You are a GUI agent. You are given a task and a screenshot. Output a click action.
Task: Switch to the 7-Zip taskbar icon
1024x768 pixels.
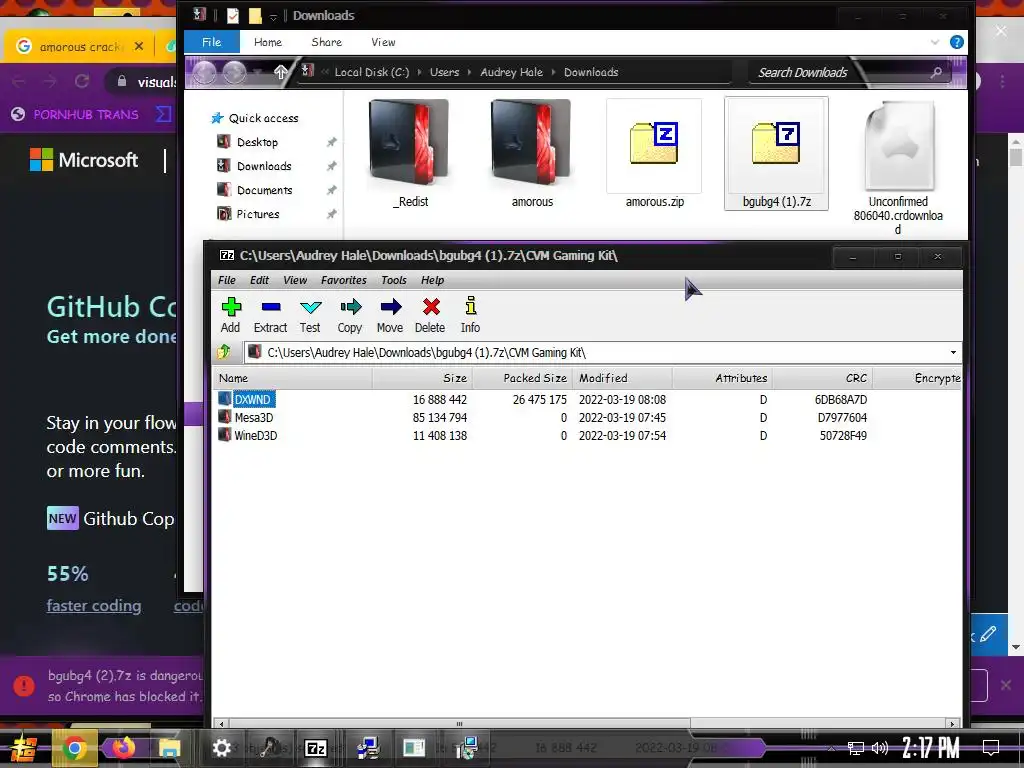pyautogui.click(x=316, y=748)
